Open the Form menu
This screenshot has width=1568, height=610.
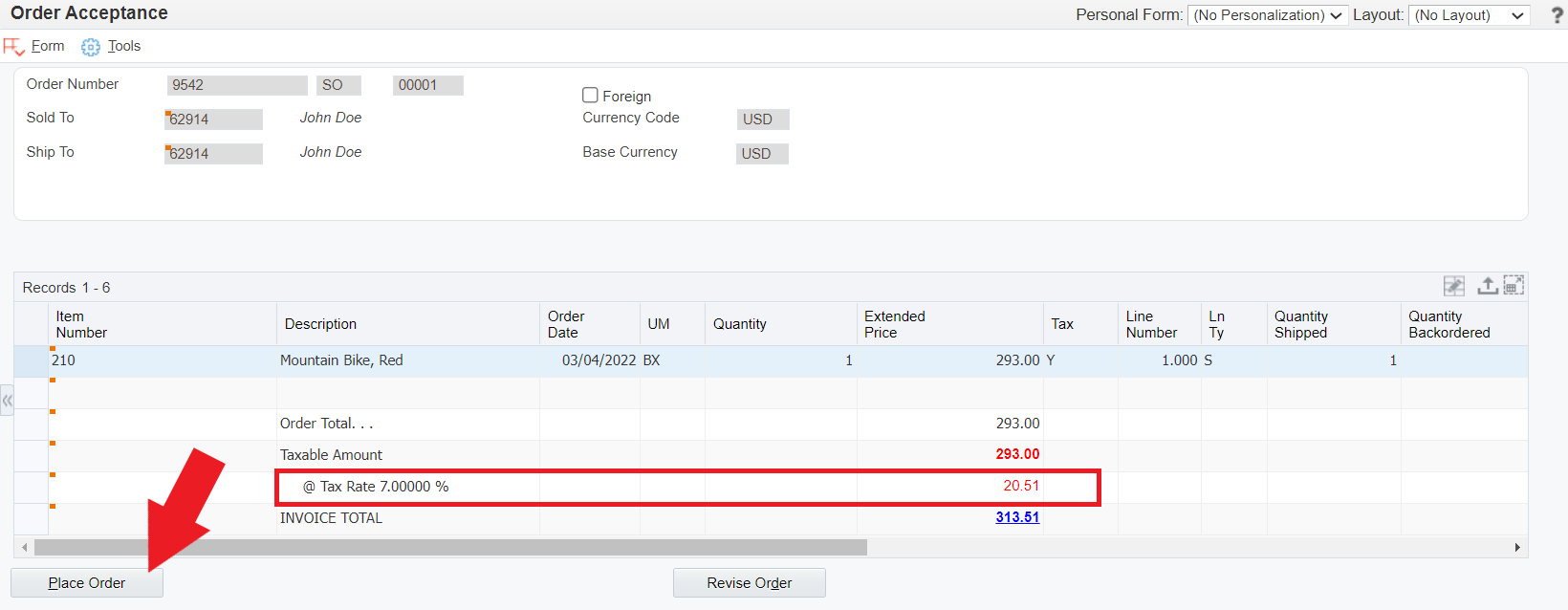point(48,46)
